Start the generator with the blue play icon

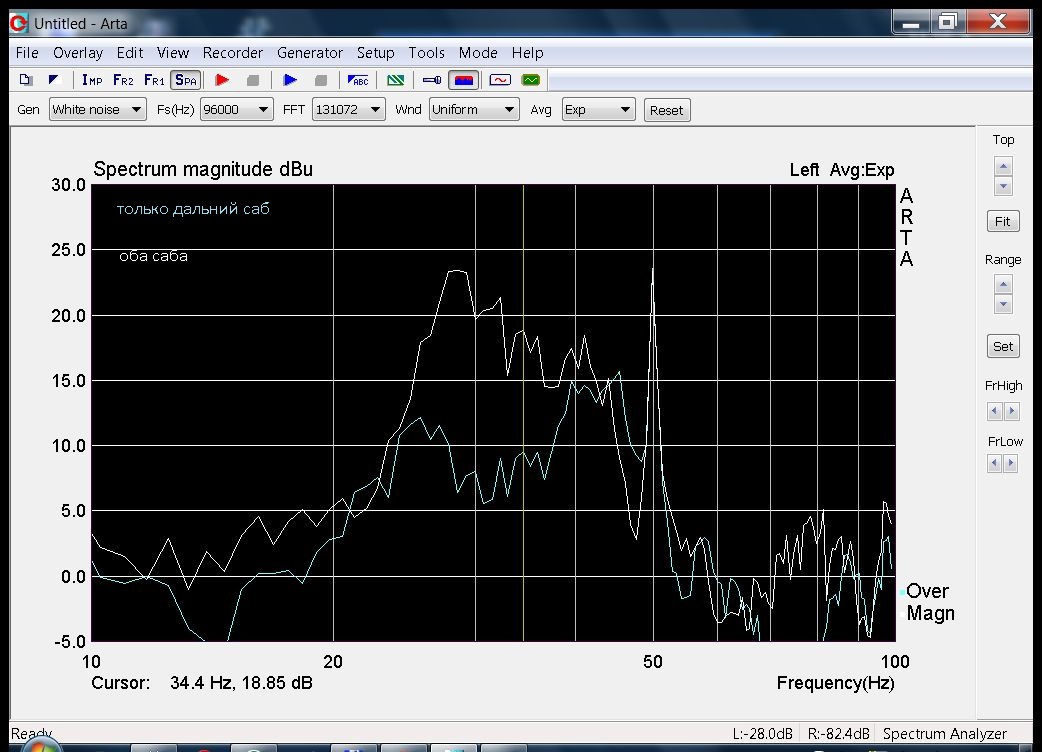(290, 80)
